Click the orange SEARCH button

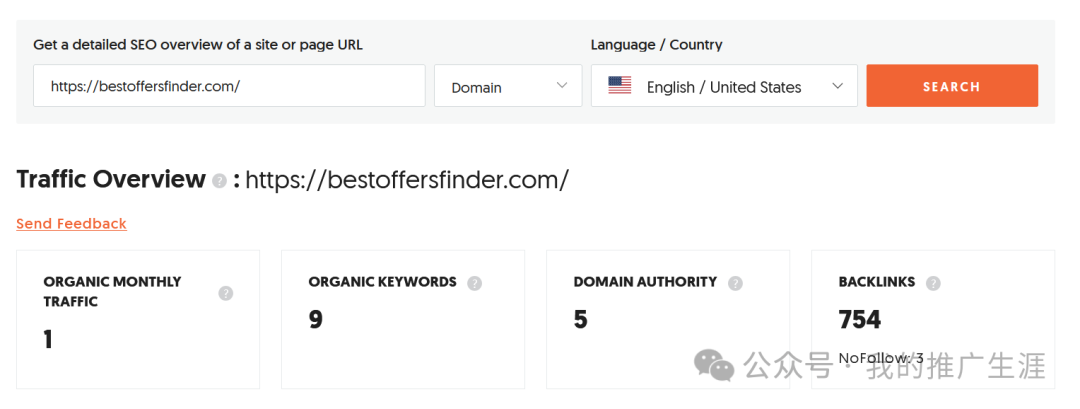[952, 86]
